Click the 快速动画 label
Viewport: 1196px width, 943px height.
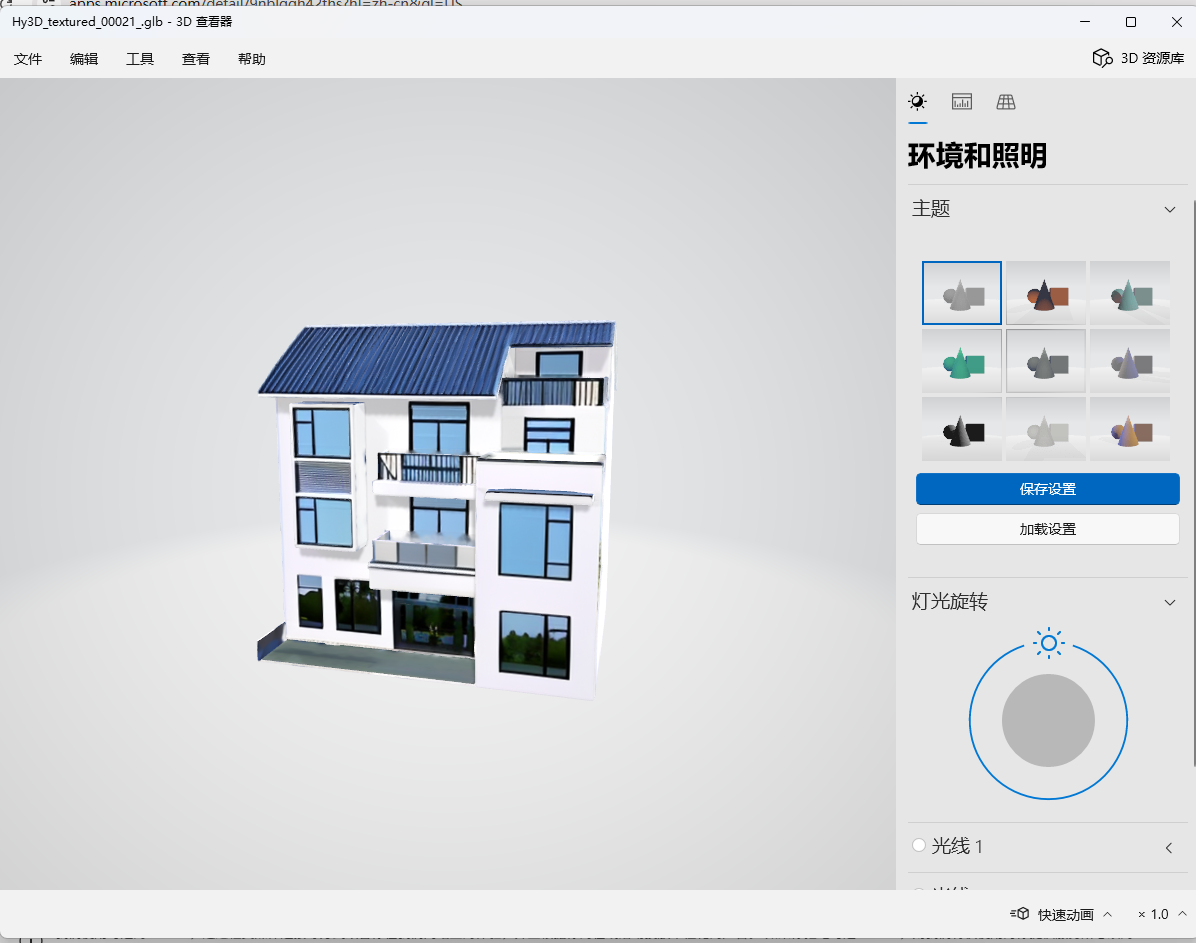click(1066, 914)
